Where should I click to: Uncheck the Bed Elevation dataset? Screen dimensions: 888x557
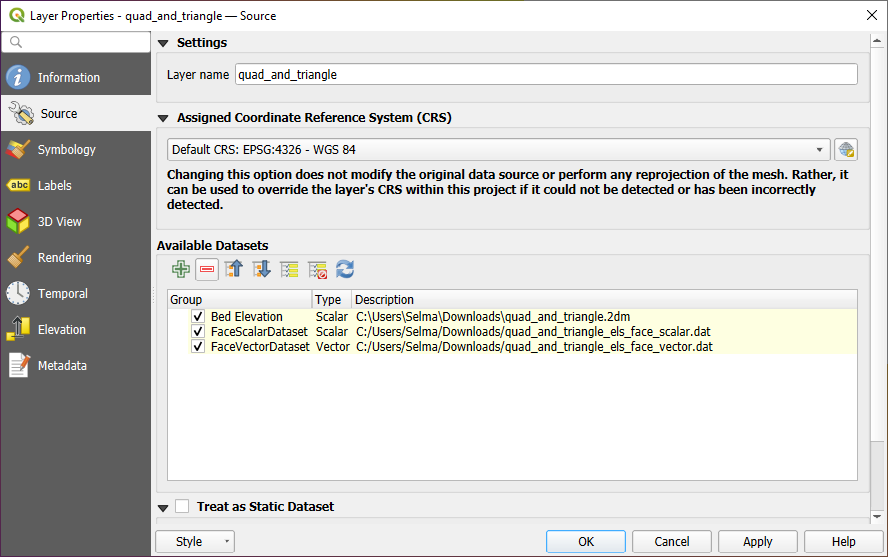pos(198,317)
